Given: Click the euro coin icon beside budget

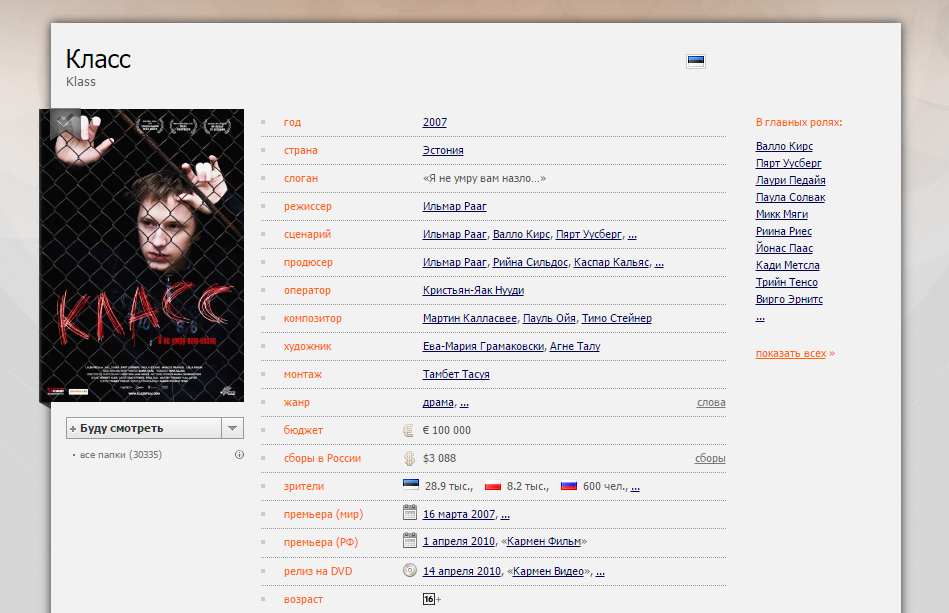Looking at the screenshot, I should pos(408,431).
